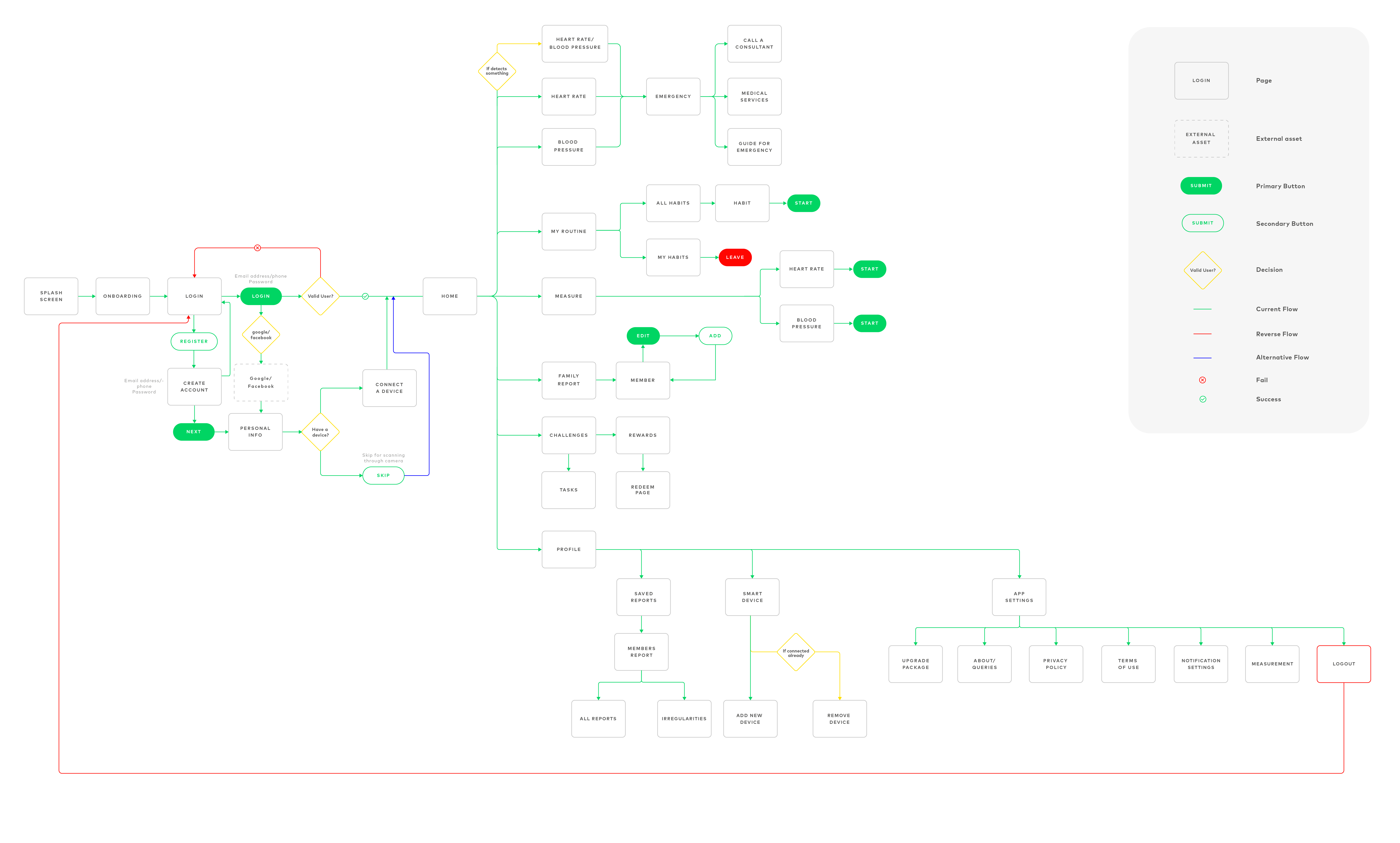The width and height of the screenshot is (1400, 843).
Task: Select the App Settings node
Action: tap(1019, 597)
